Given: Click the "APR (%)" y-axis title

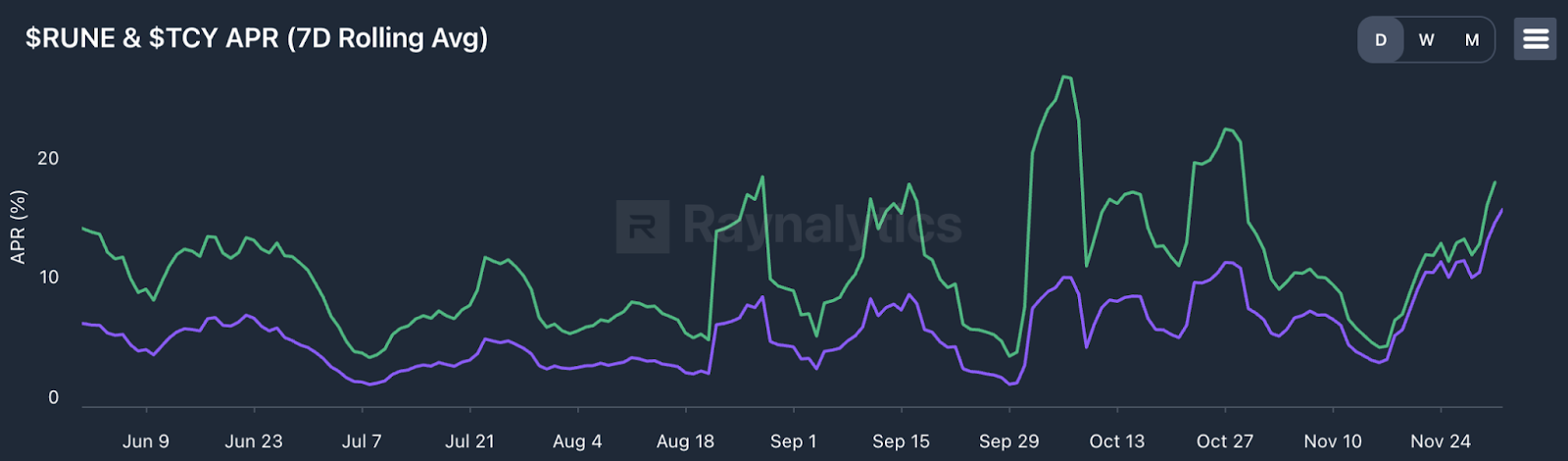Looking at the screenshot, I should 18,227.
